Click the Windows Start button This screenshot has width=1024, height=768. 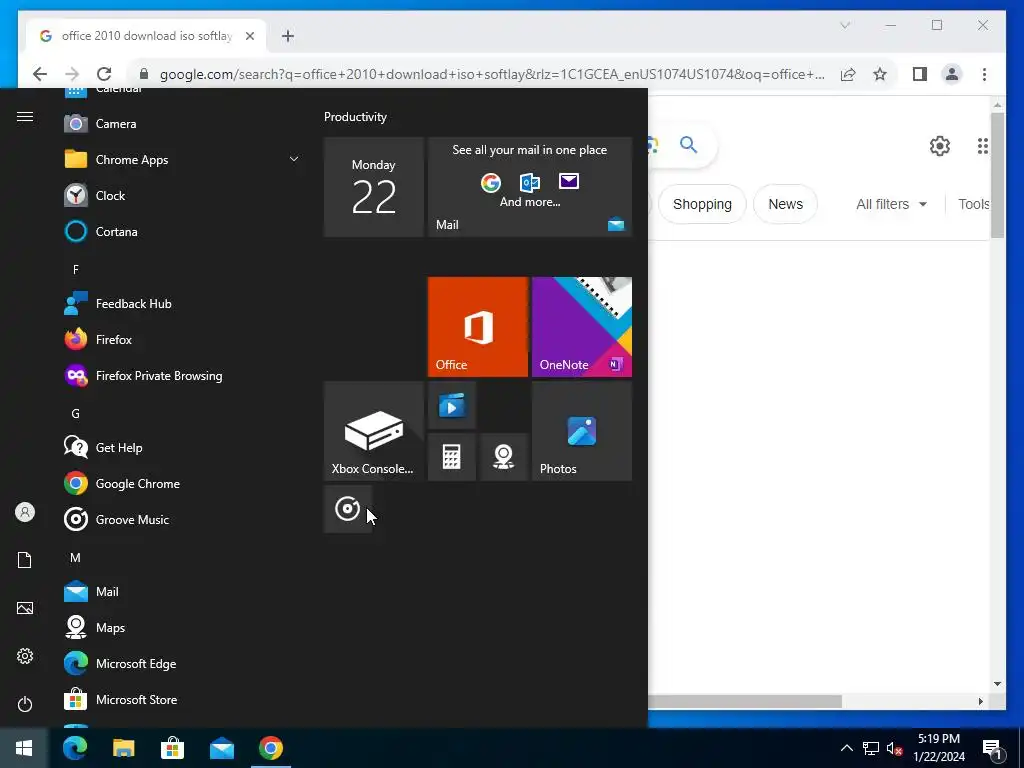point(24,748)
